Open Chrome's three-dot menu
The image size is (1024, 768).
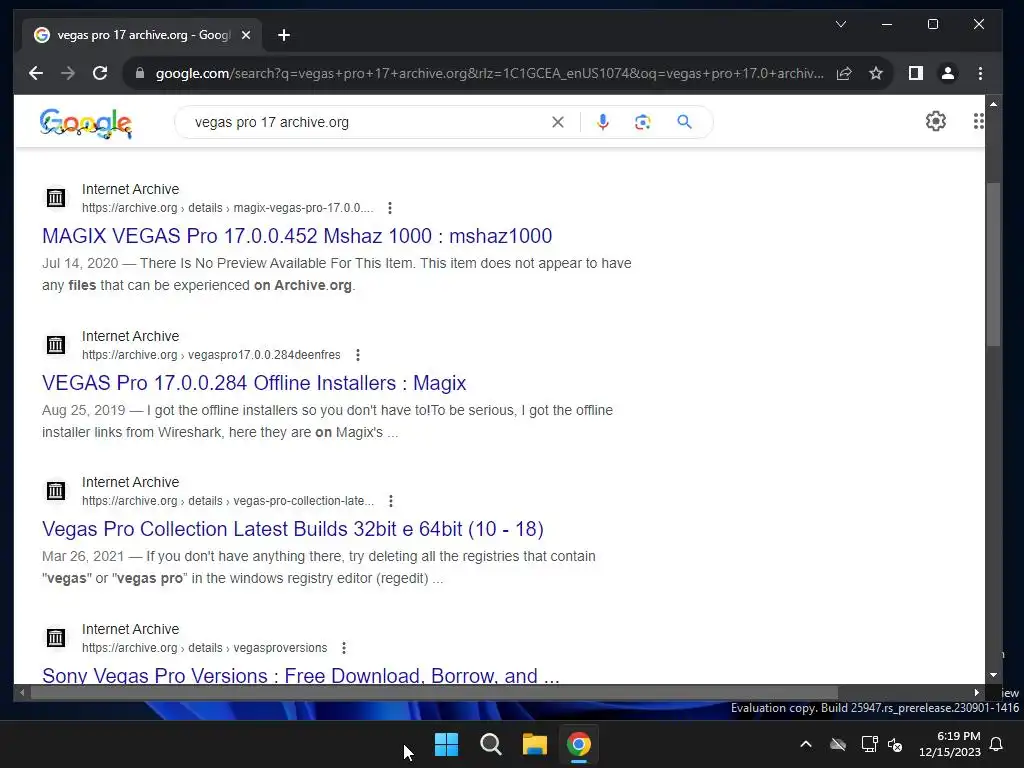click(x=980, y=73)
